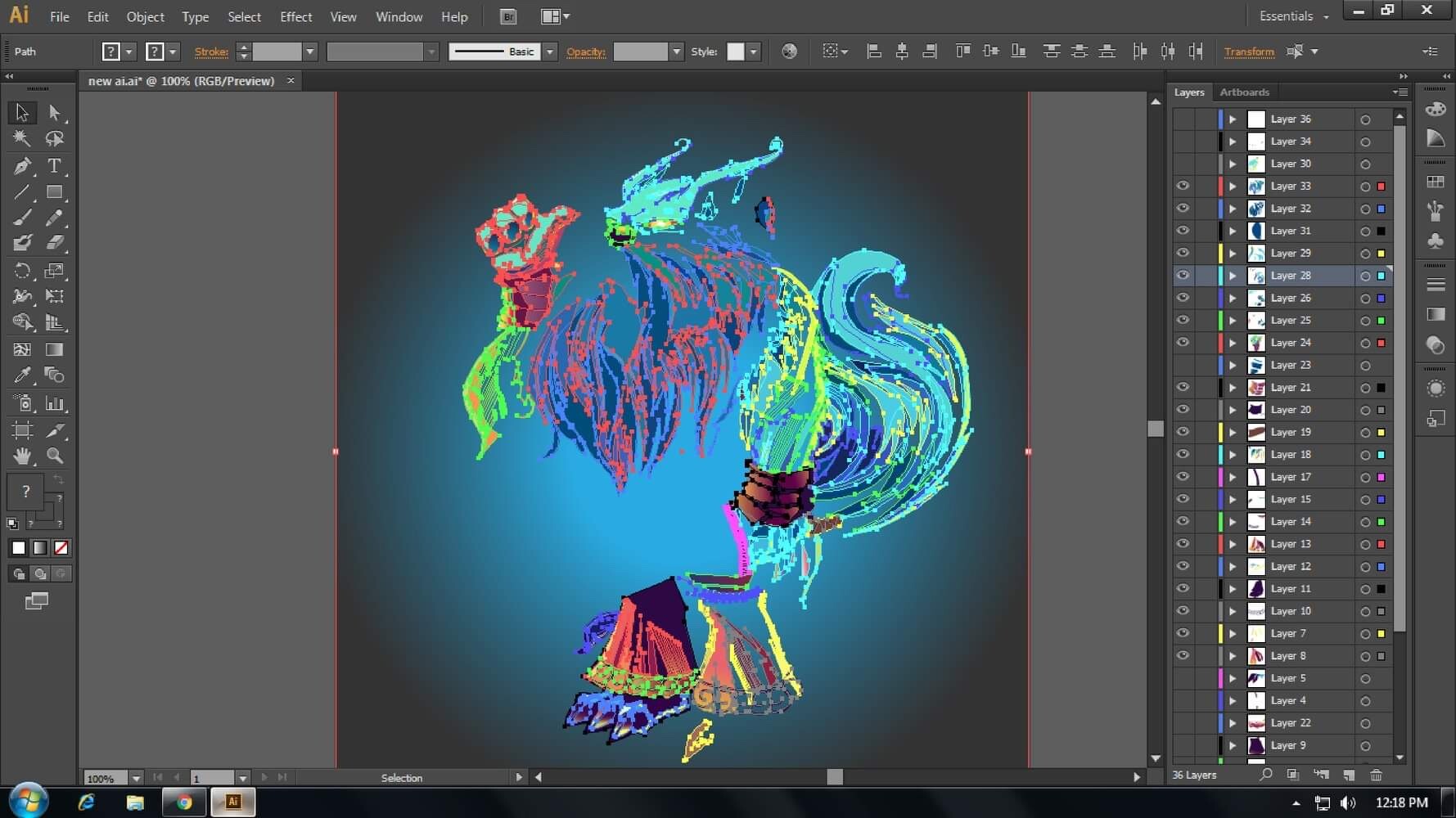Select the Eyedropper tool
Image resolution: width=1456 pixels, height=818 pixels.
click(22, 375)
